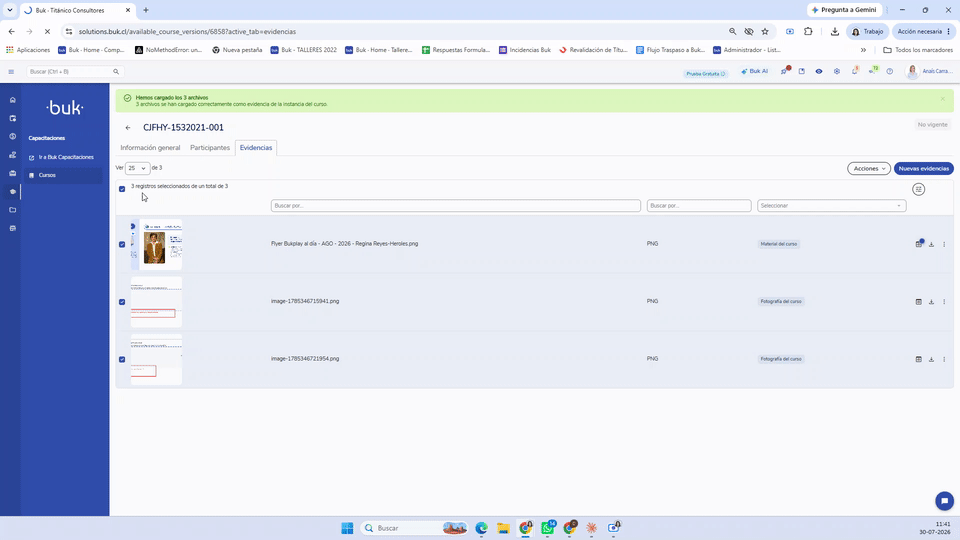The height and width of the screenshot is (540, 960).
Task: Open detail icon for image-1785346721954.png row
Action: pos(918,359)
